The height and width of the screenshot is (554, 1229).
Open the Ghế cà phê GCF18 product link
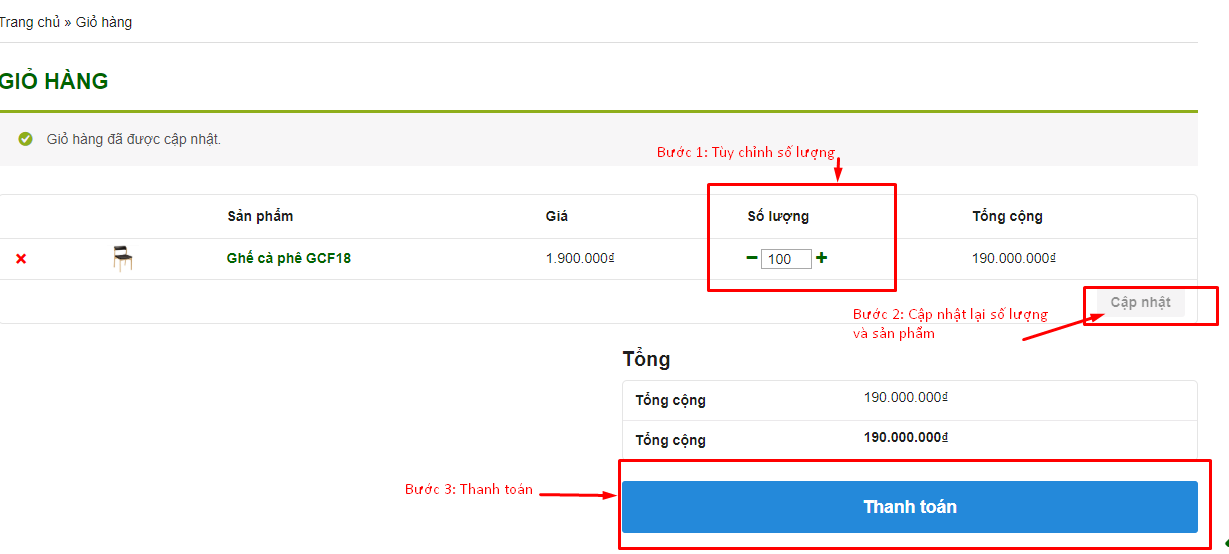pos(289,258)
